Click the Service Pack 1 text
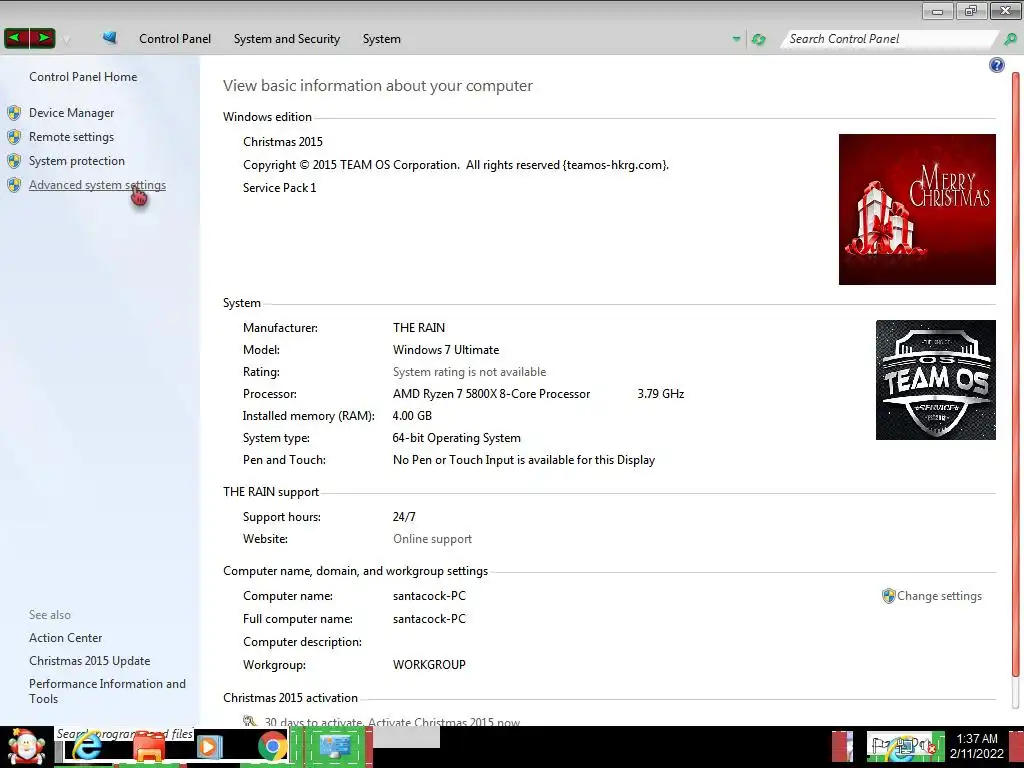This screenshot has height=768, width=1024. point(280,188)
